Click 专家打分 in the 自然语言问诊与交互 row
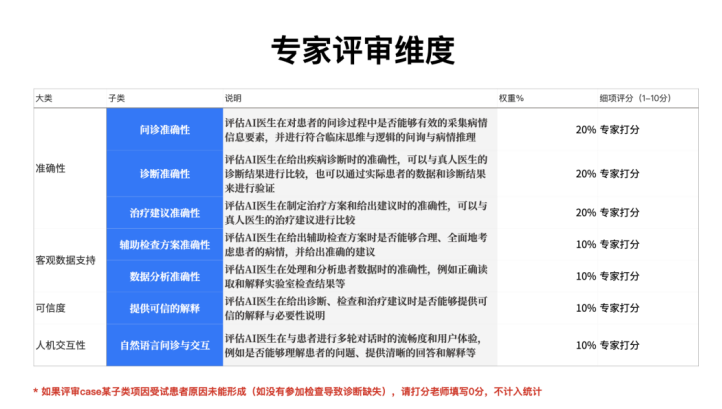This screenshot has width=722, height=409. (x=620, y=345)
